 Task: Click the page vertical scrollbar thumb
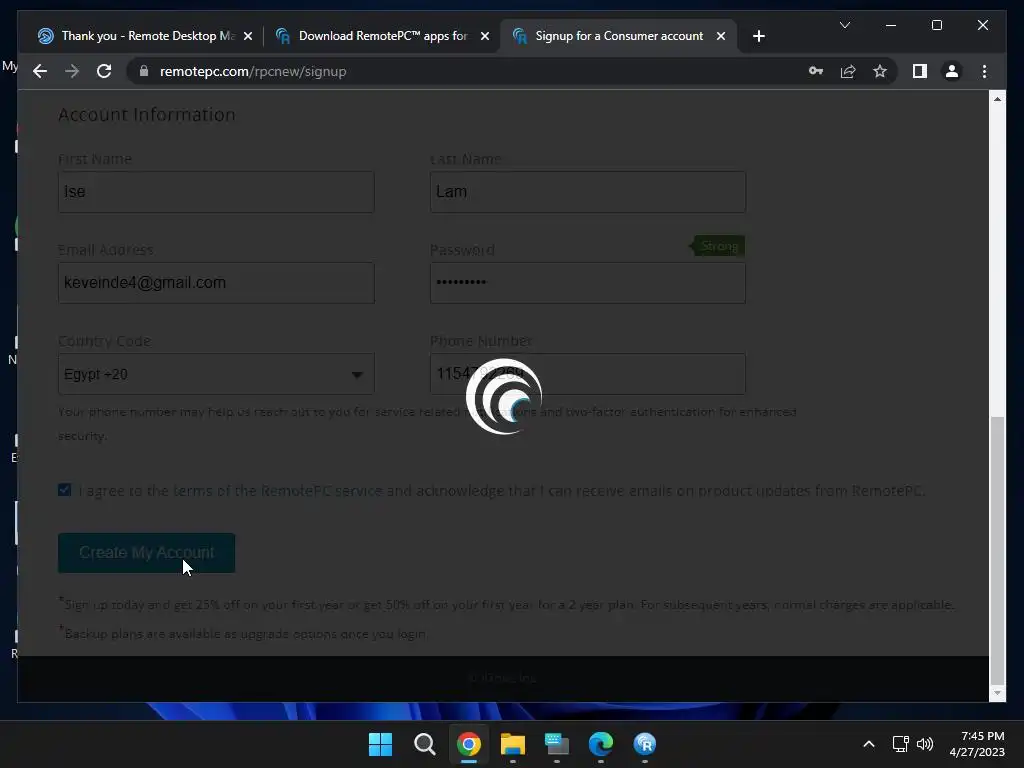pyautogui.click(x=997, y=550)
